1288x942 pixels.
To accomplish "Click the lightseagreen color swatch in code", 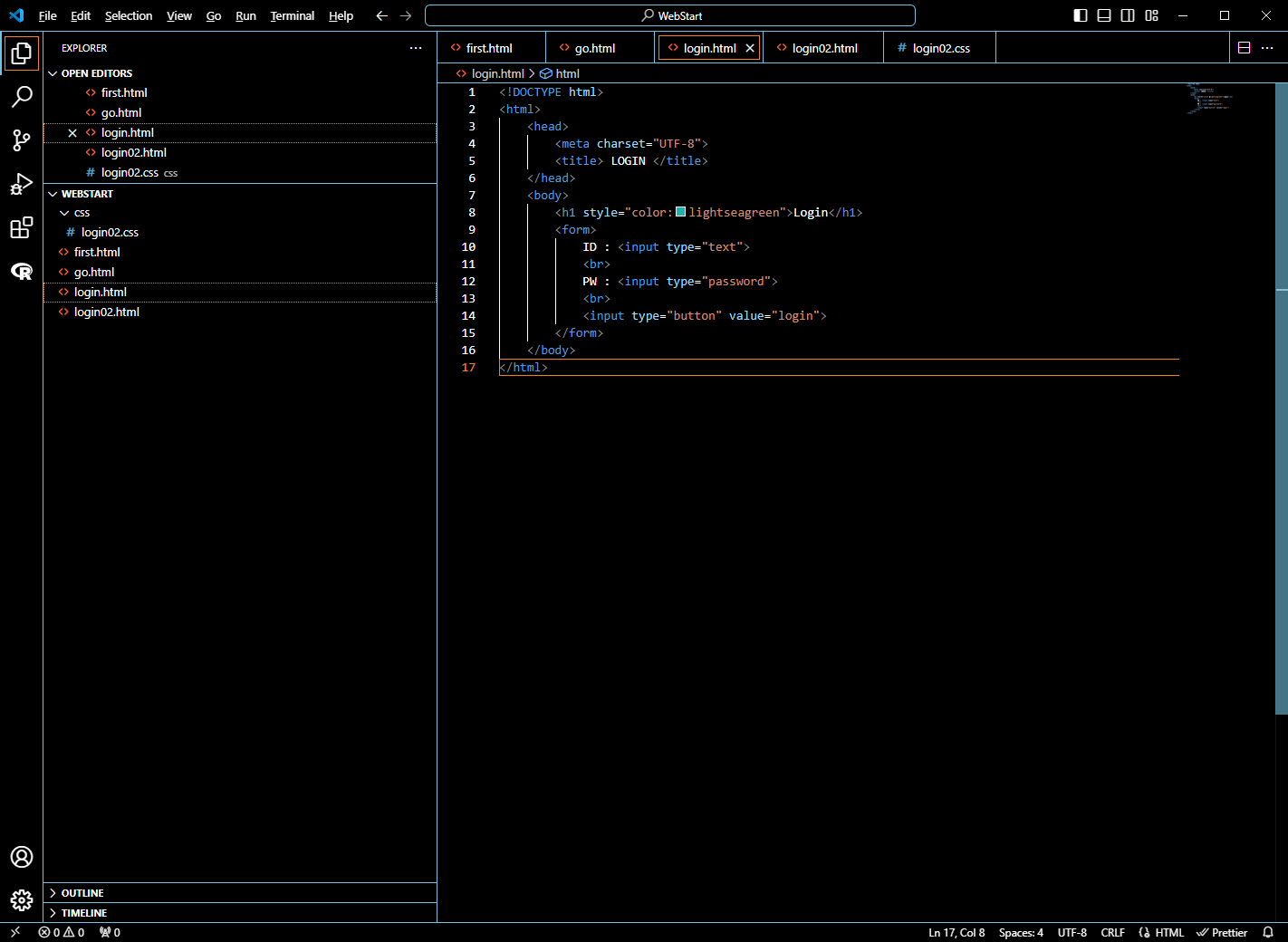I will tap(681, 212).
